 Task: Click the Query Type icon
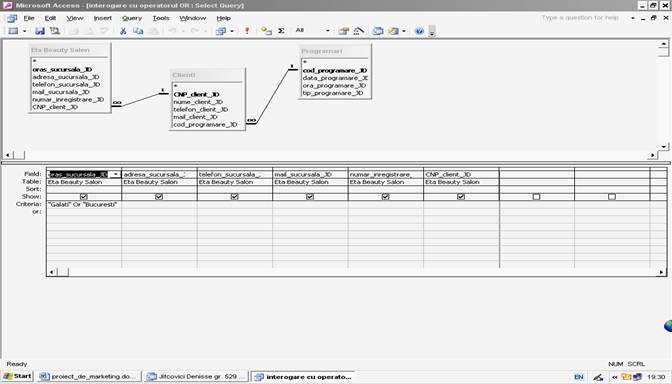click(x=221, y=31)
